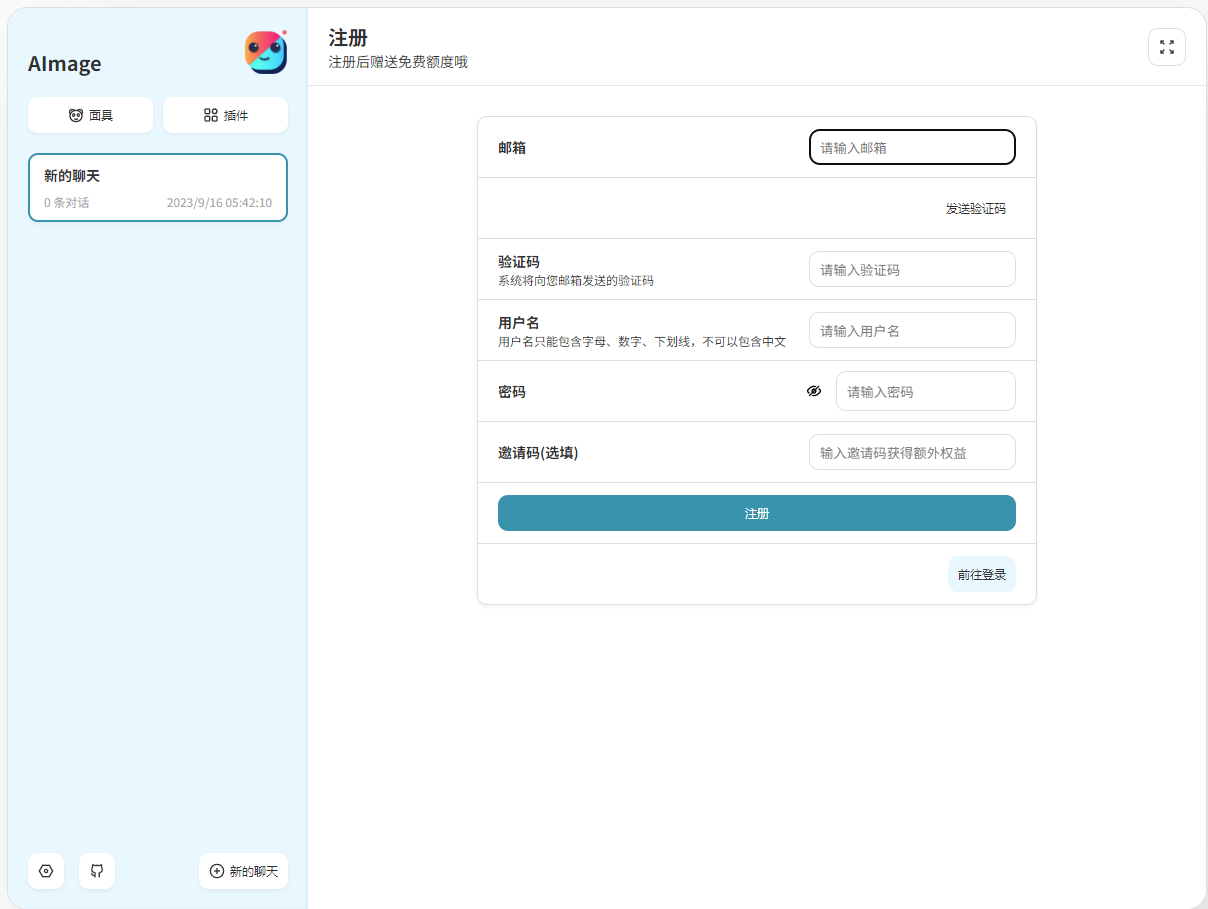Click 发送验证码 to send verification code

tap(976, 208)
